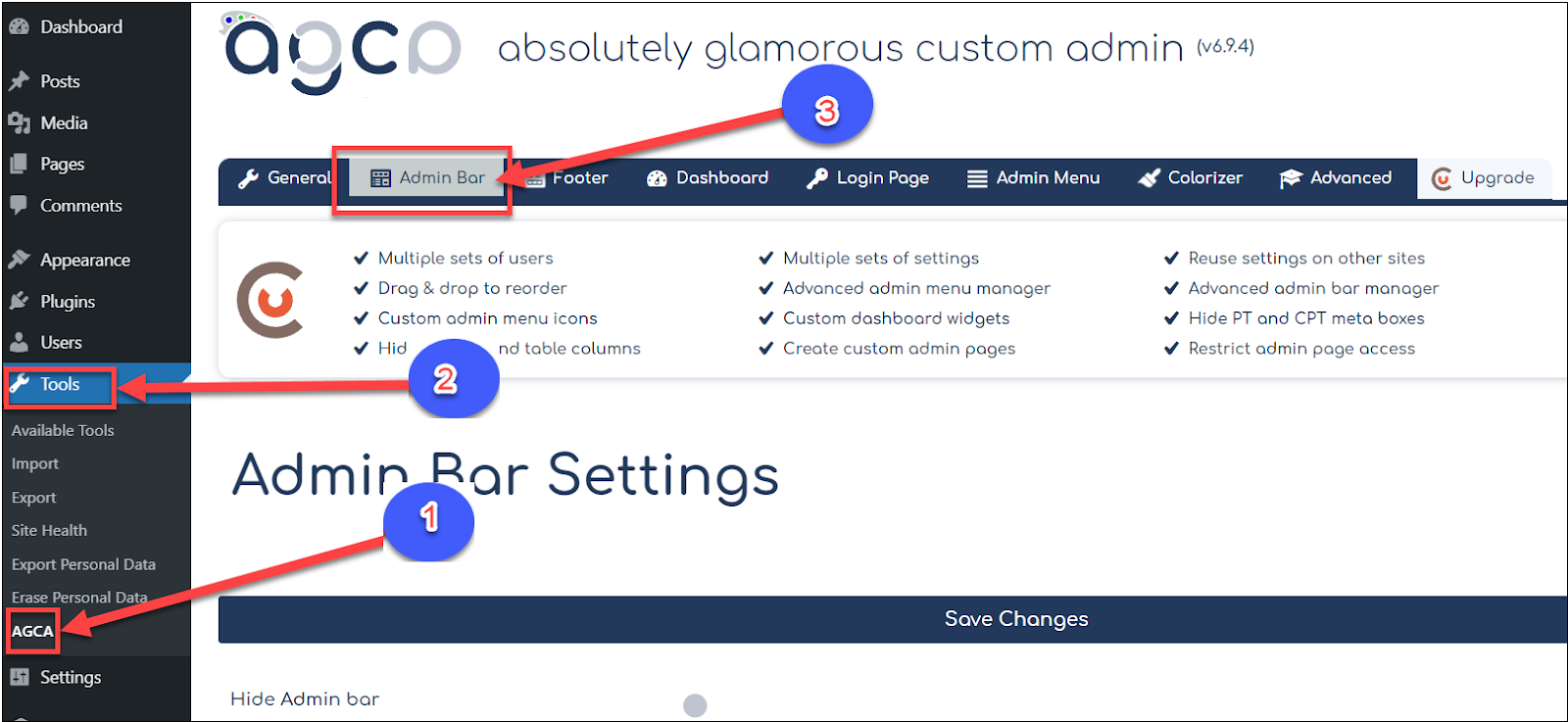Click 'Advanced admin menu manager' text
Image resolution: width=1568 pixels, height=722 pixels.
coord(916,288)
